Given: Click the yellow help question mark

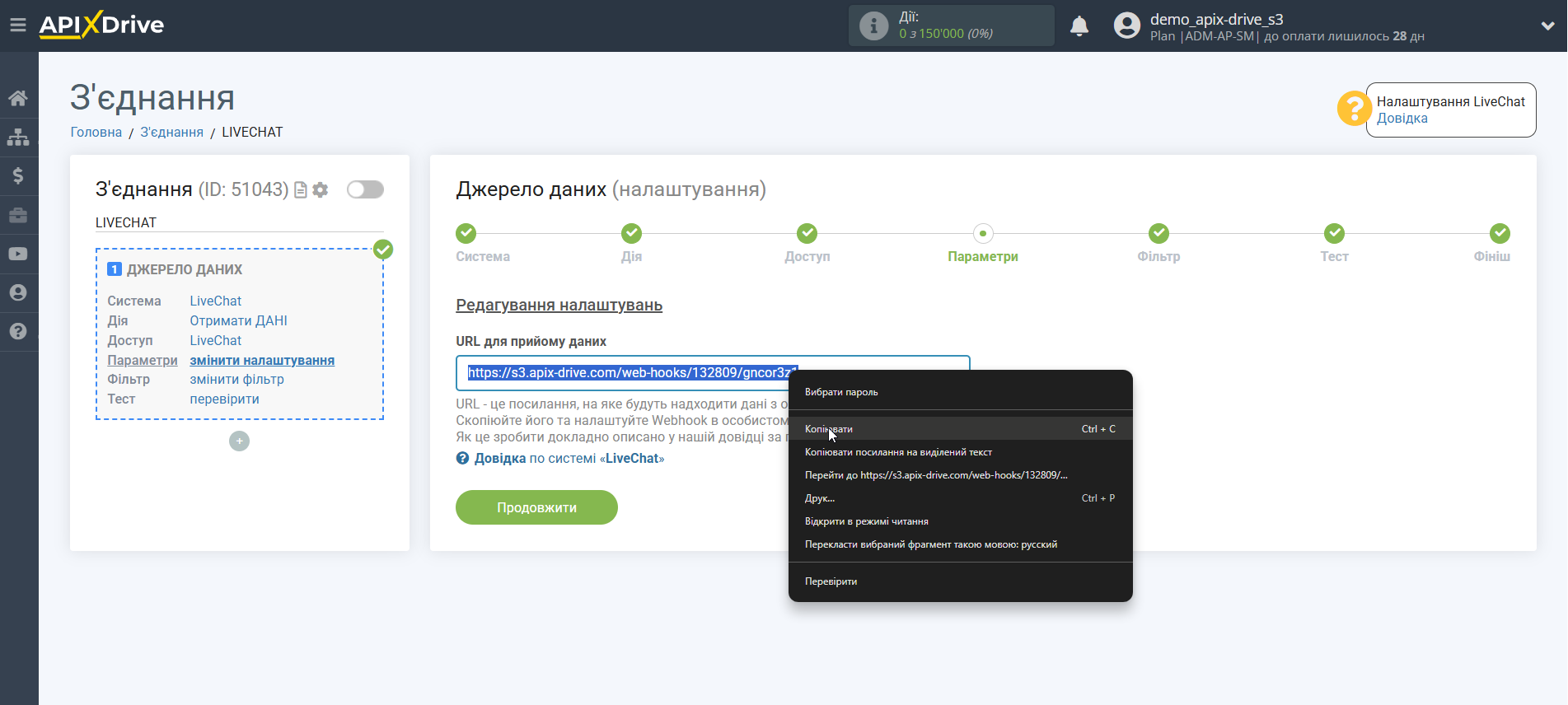Looking at the screenshot, I should coord(1354,109).
